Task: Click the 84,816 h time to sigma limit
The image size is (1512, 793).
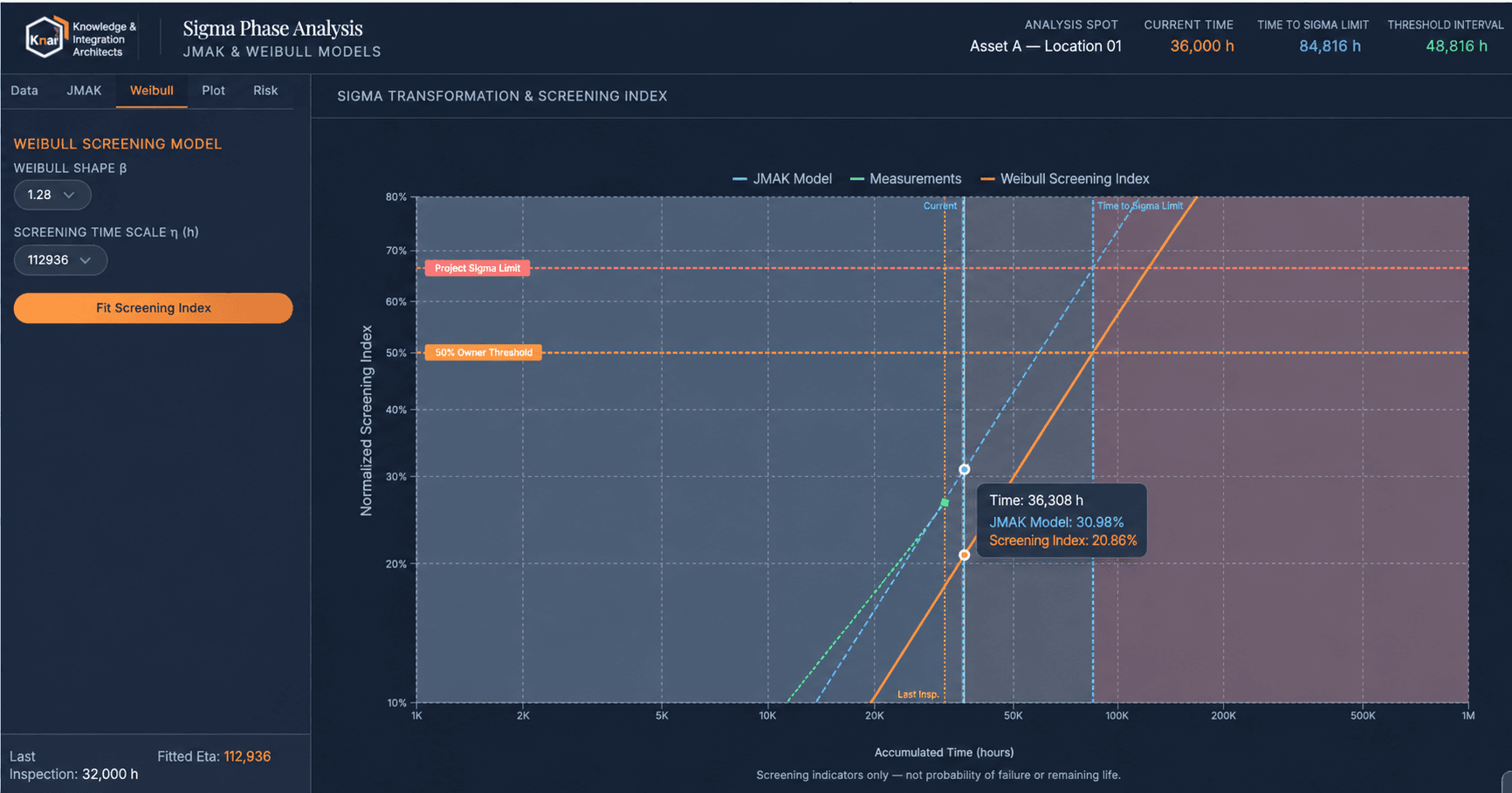Action: (x=1330, y=46)
